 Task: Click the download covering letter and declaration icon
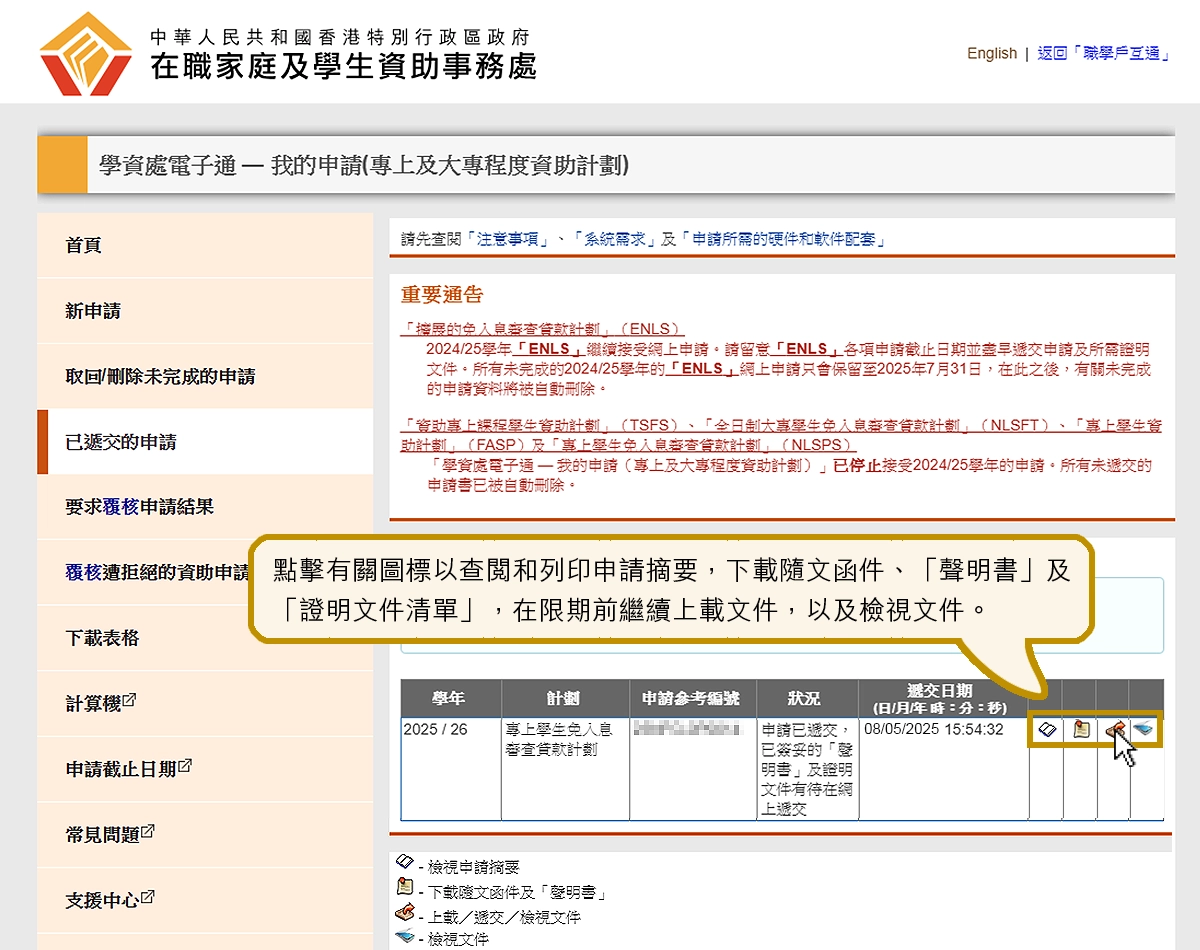pos(1080,730)
